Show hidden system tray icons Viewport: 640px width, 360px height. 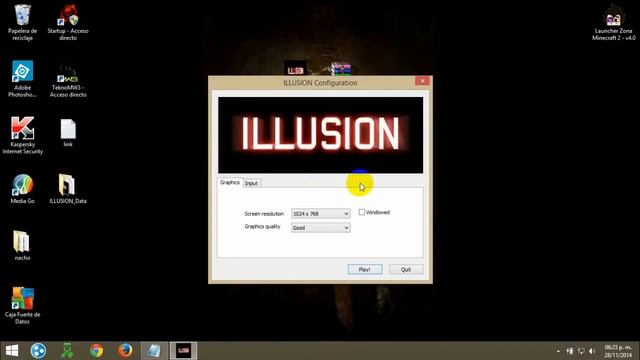tap(558, 351)
